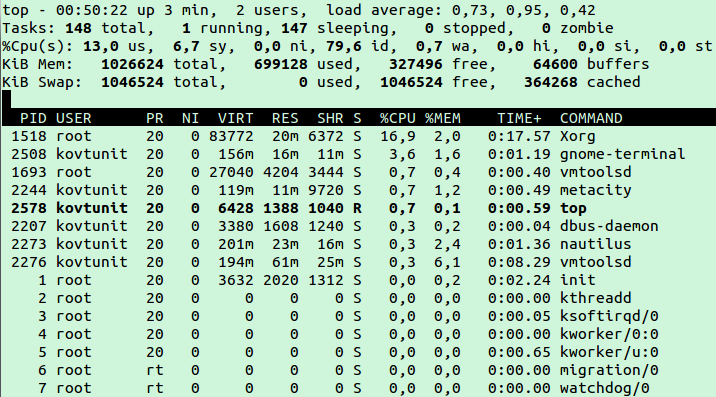
Task: Click the 0:17.57 time for Xorg
Action: 519,136
